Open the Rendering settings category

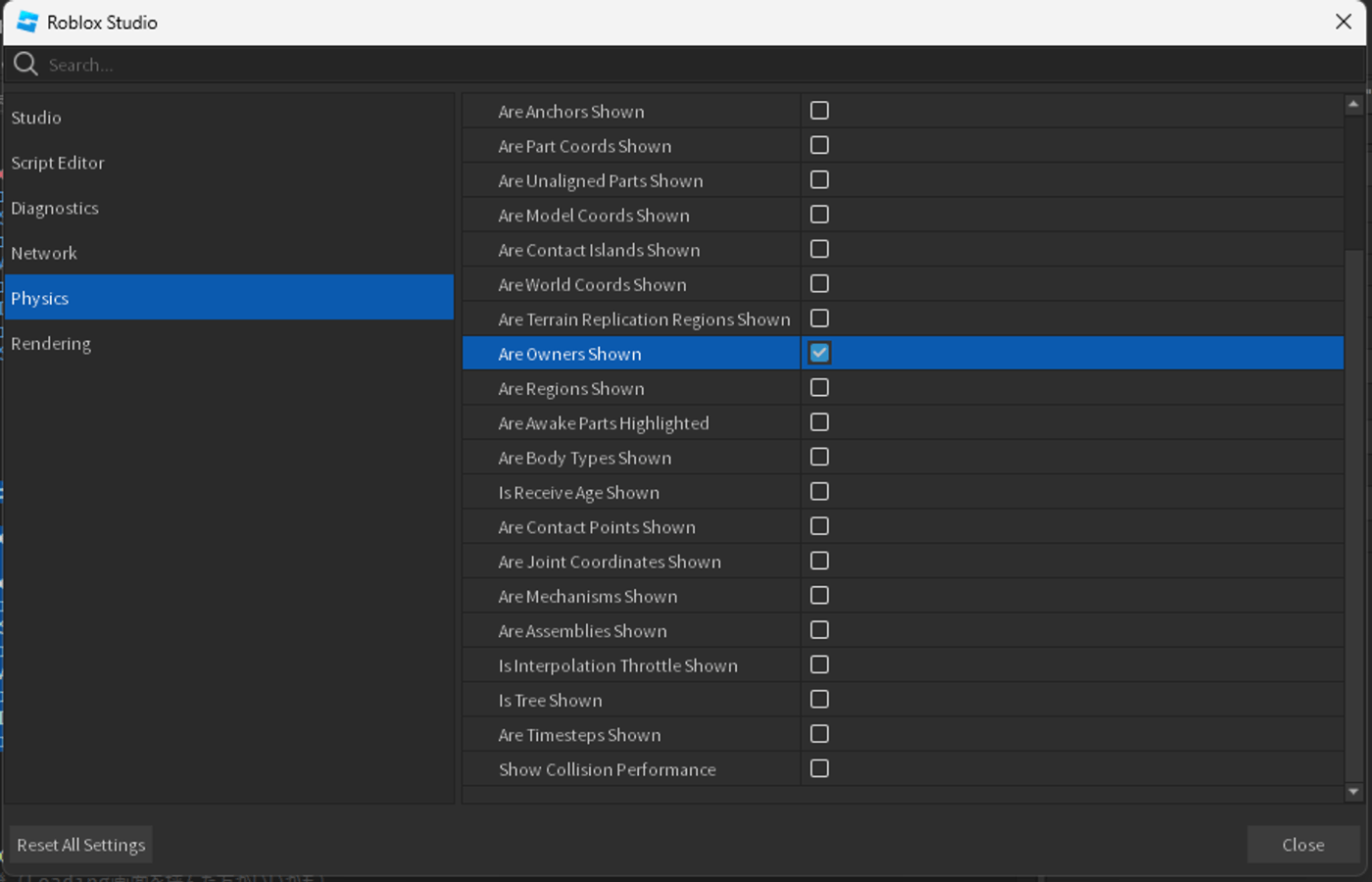click(x=229, y=343)
